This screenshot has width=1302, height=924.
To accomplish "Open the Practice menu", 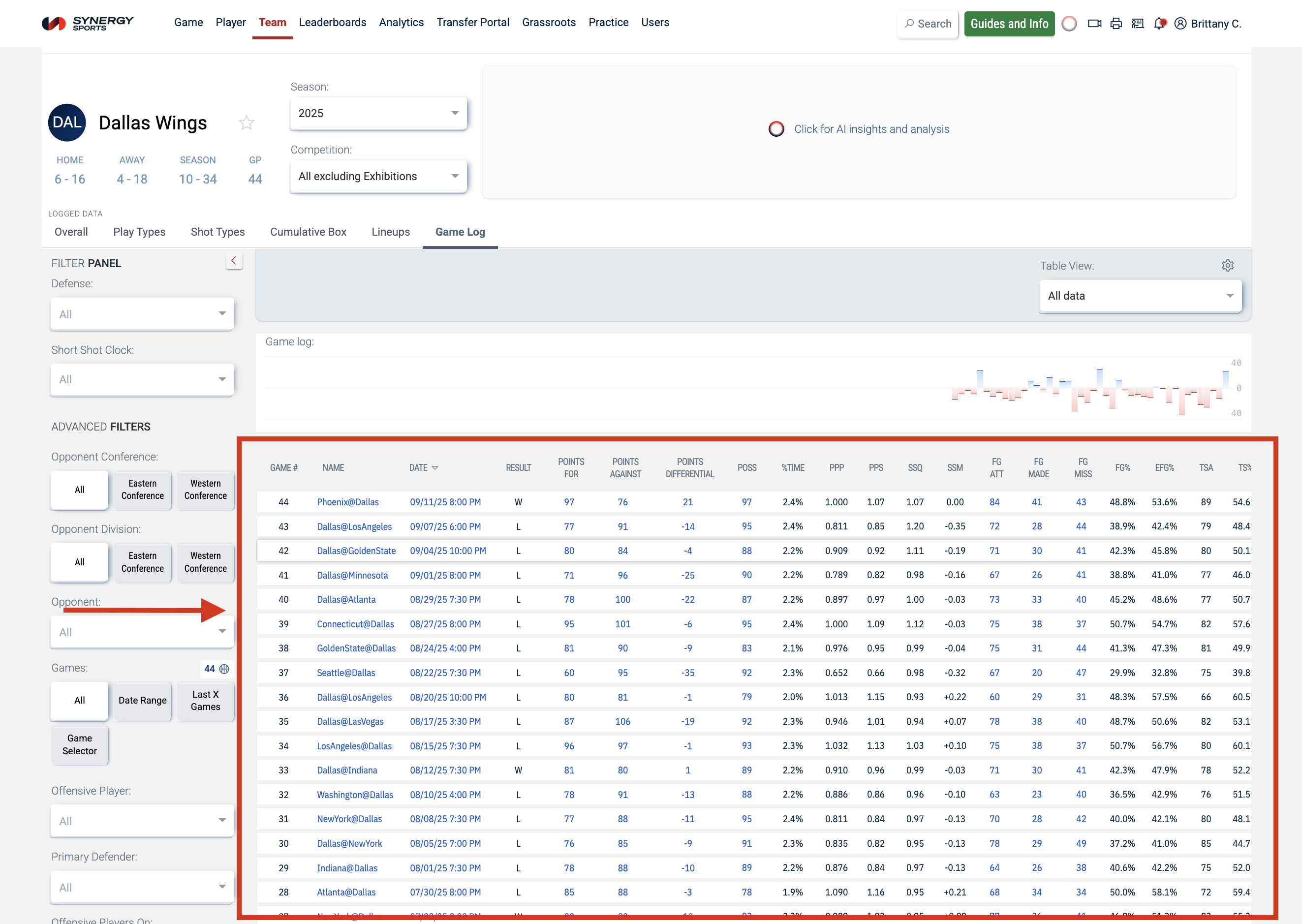I will coord(608,22).
